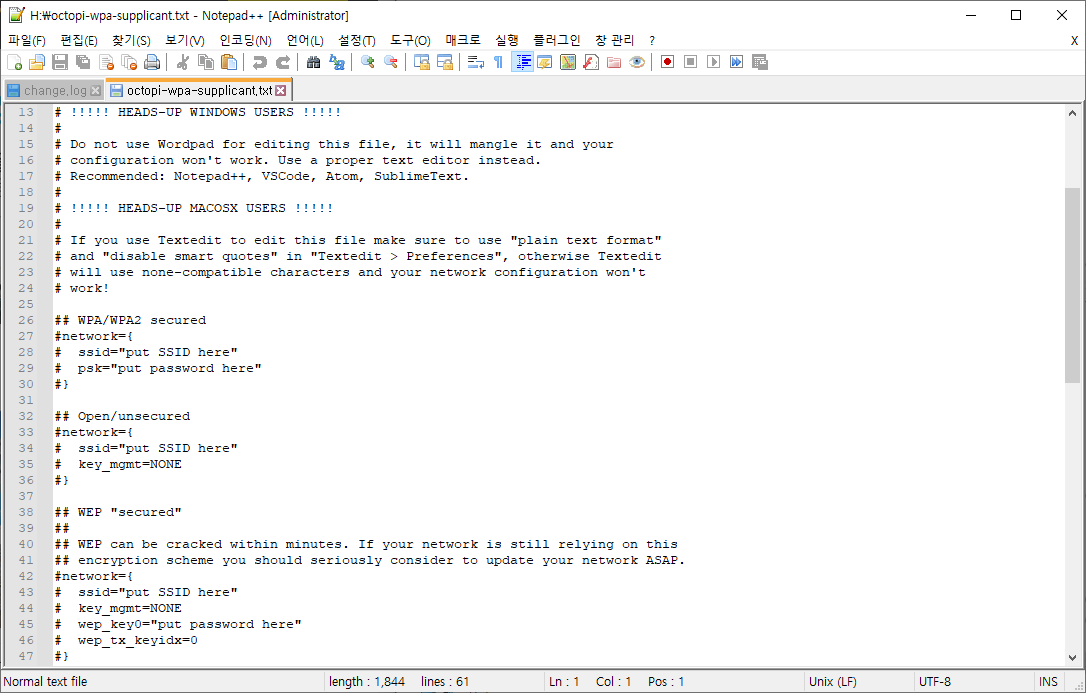The image size is (1086, 693).
Task: Undo the last action via toolbar
Action: click(260, 62)
